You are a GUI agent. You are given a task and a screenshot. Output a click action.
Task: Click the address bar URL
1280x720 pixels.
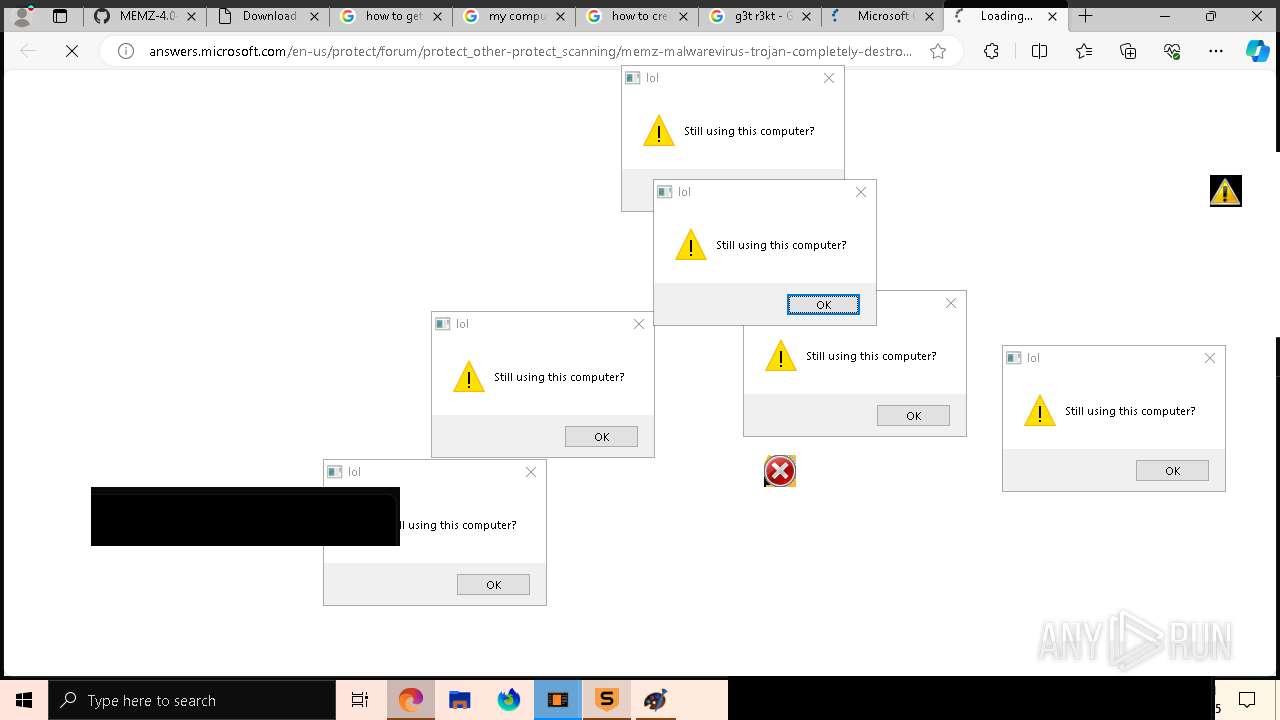(x=530, y=51)
